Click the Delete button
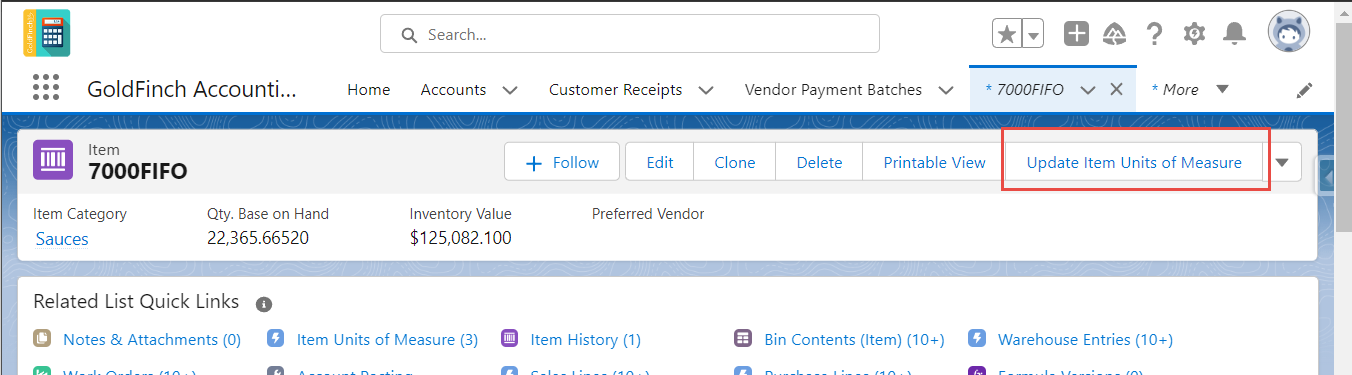The image size is (1352, 375). tap(819, 162)
